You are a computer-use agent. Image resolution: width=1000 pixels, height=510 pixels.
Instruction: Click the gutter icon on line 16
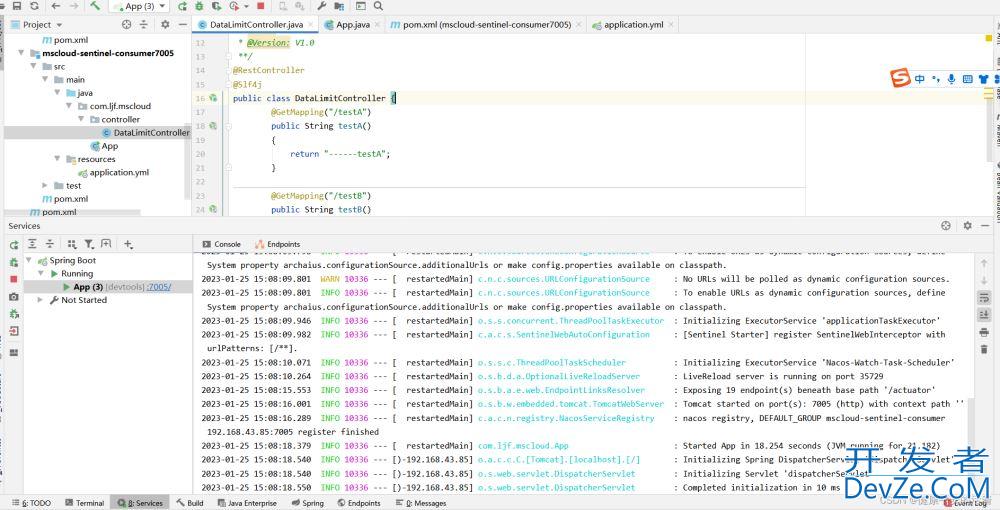pyautogui.click(x=214, y=98)
